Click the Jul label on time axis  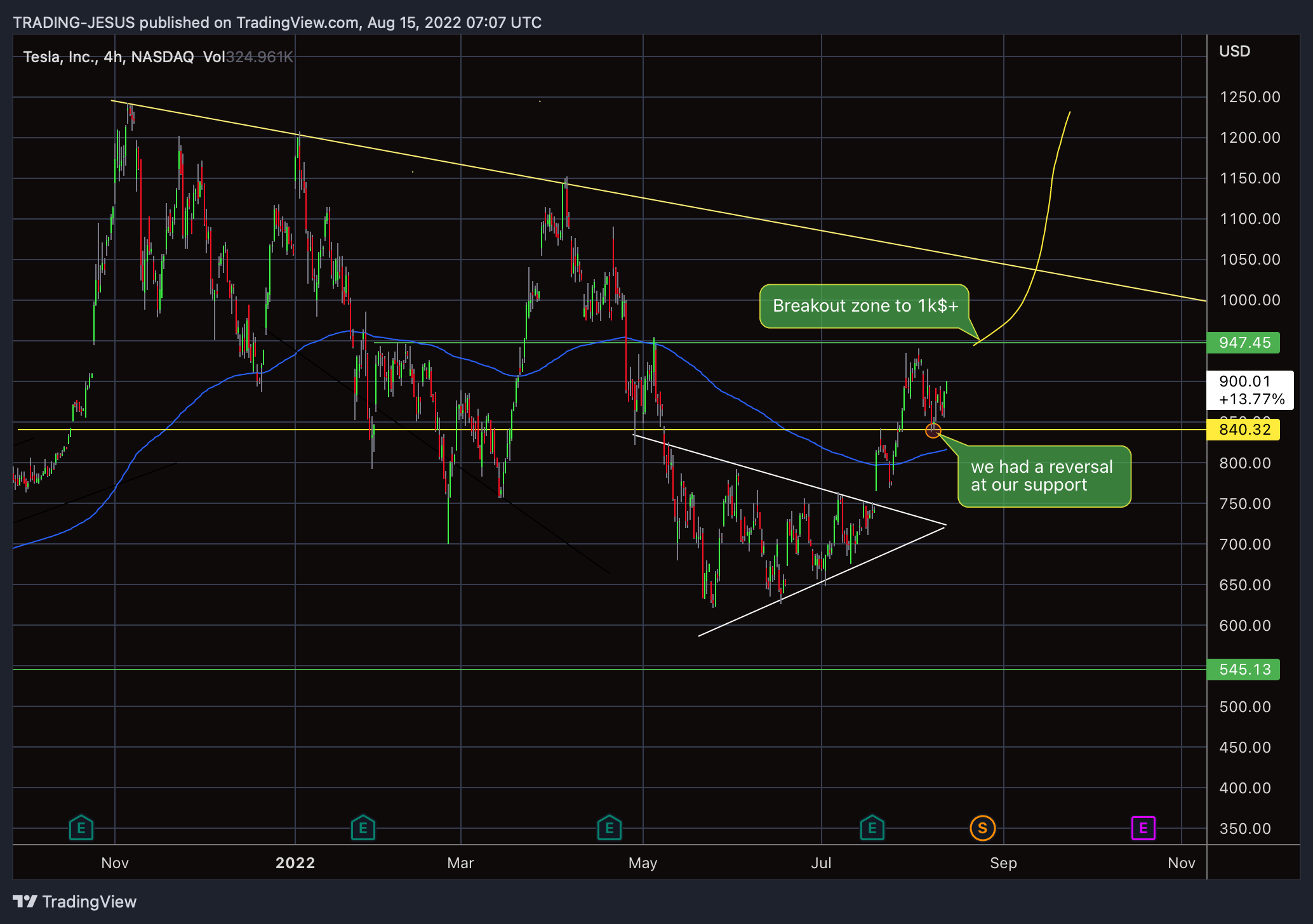tap(821, 863)
